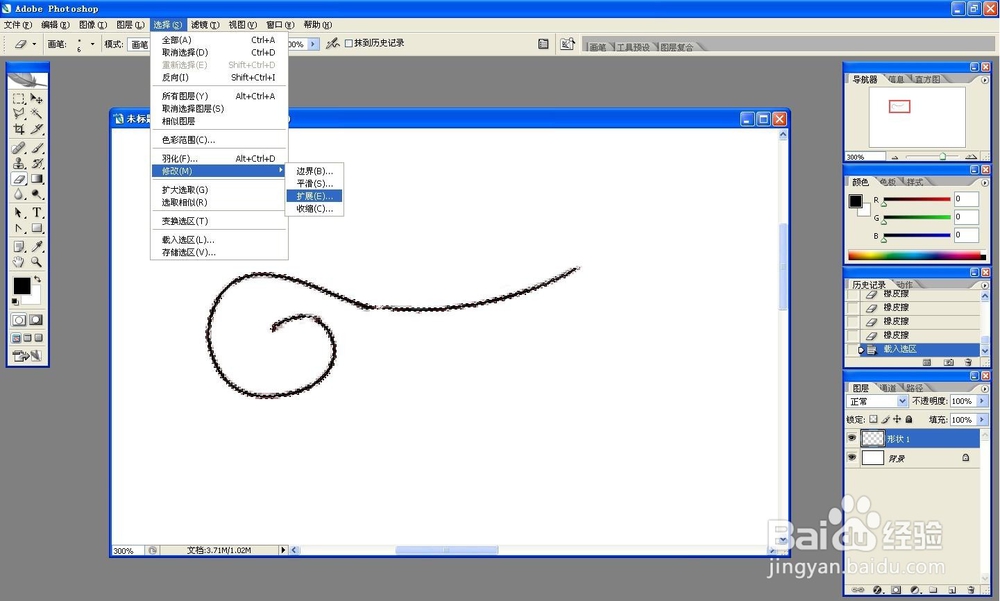
Task: Click the color spectrum ramp bar
Action: tap(916, 255)
